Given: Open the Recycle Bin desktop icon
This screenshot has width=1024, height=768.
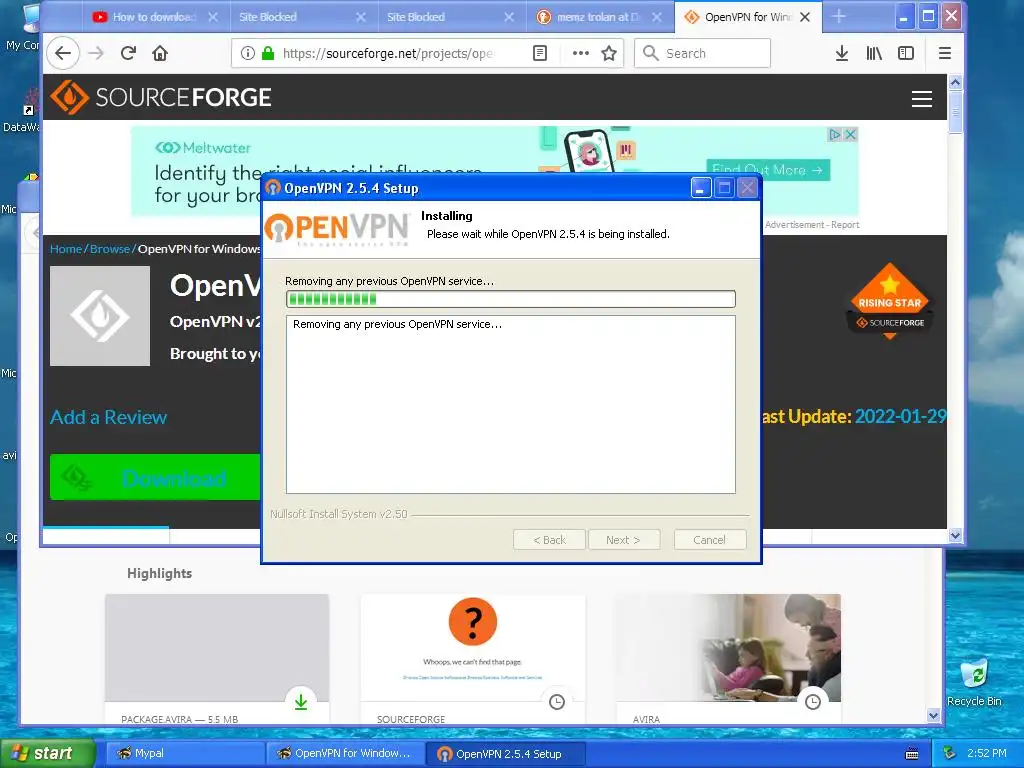Looking at the screenshot, I should 974,683.
